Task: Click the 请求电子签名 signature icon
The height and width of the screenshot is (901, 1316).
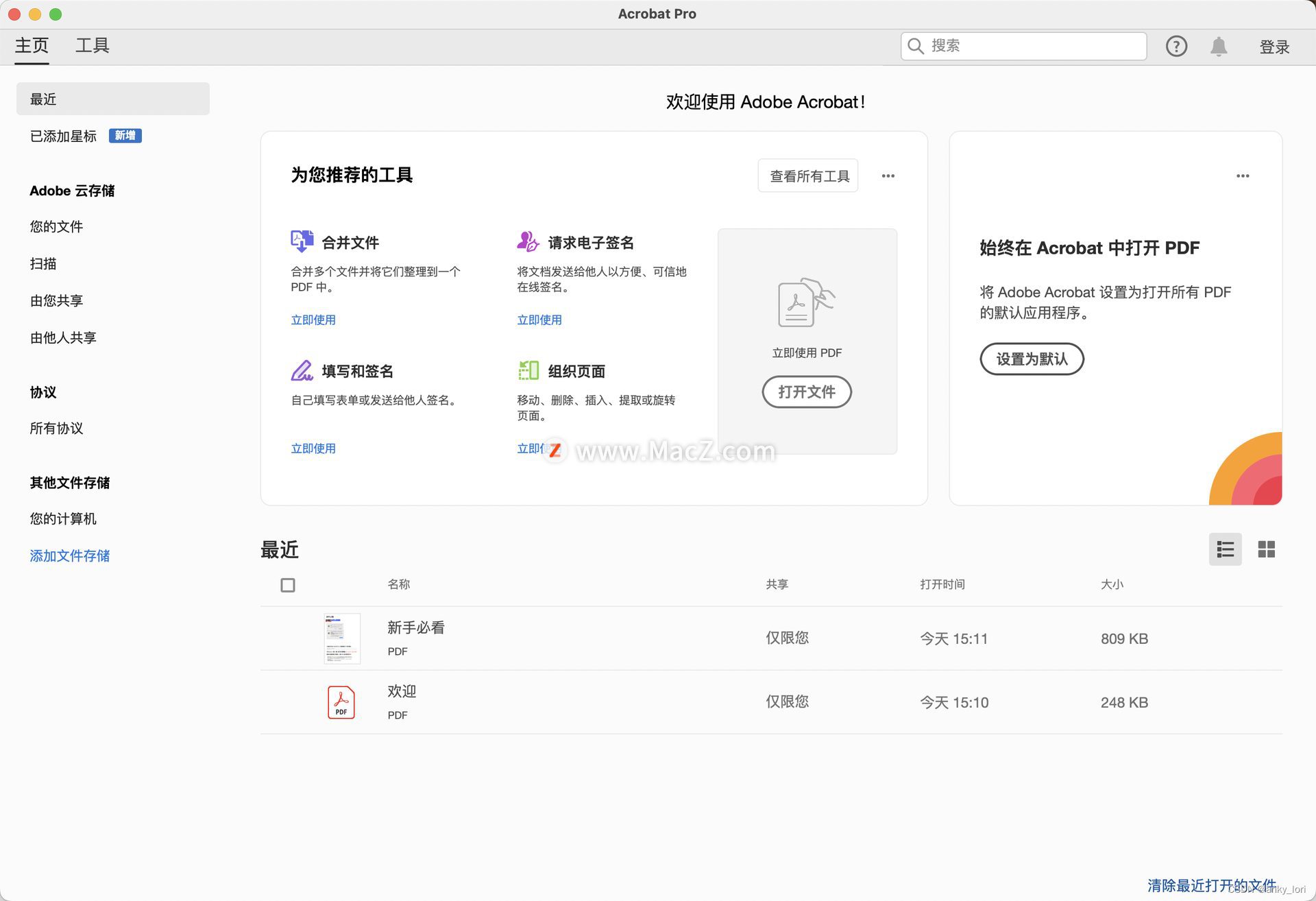Action: (x=526, y=242)
